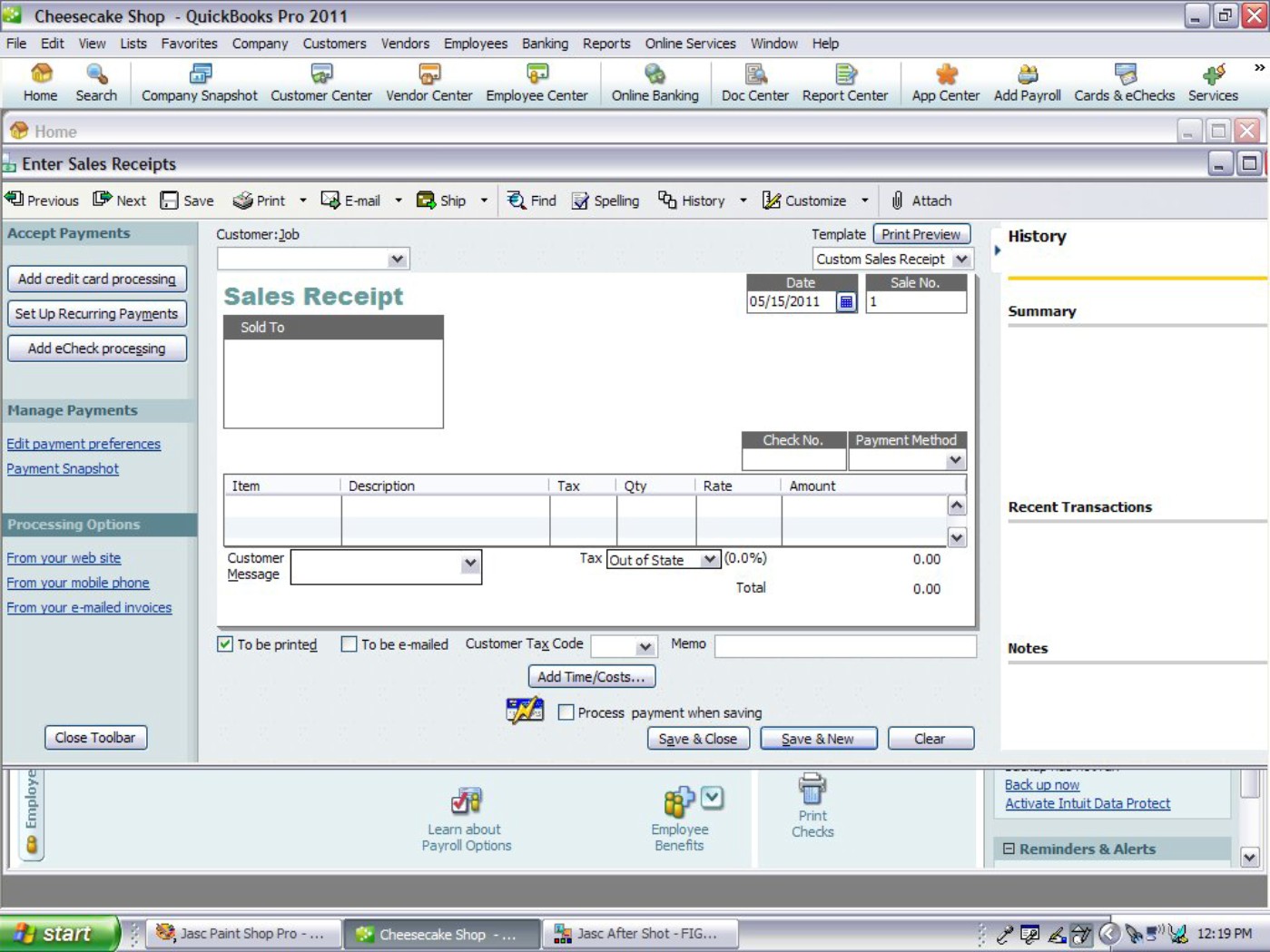Go to Previous sales receipt

tap(43, 201)
